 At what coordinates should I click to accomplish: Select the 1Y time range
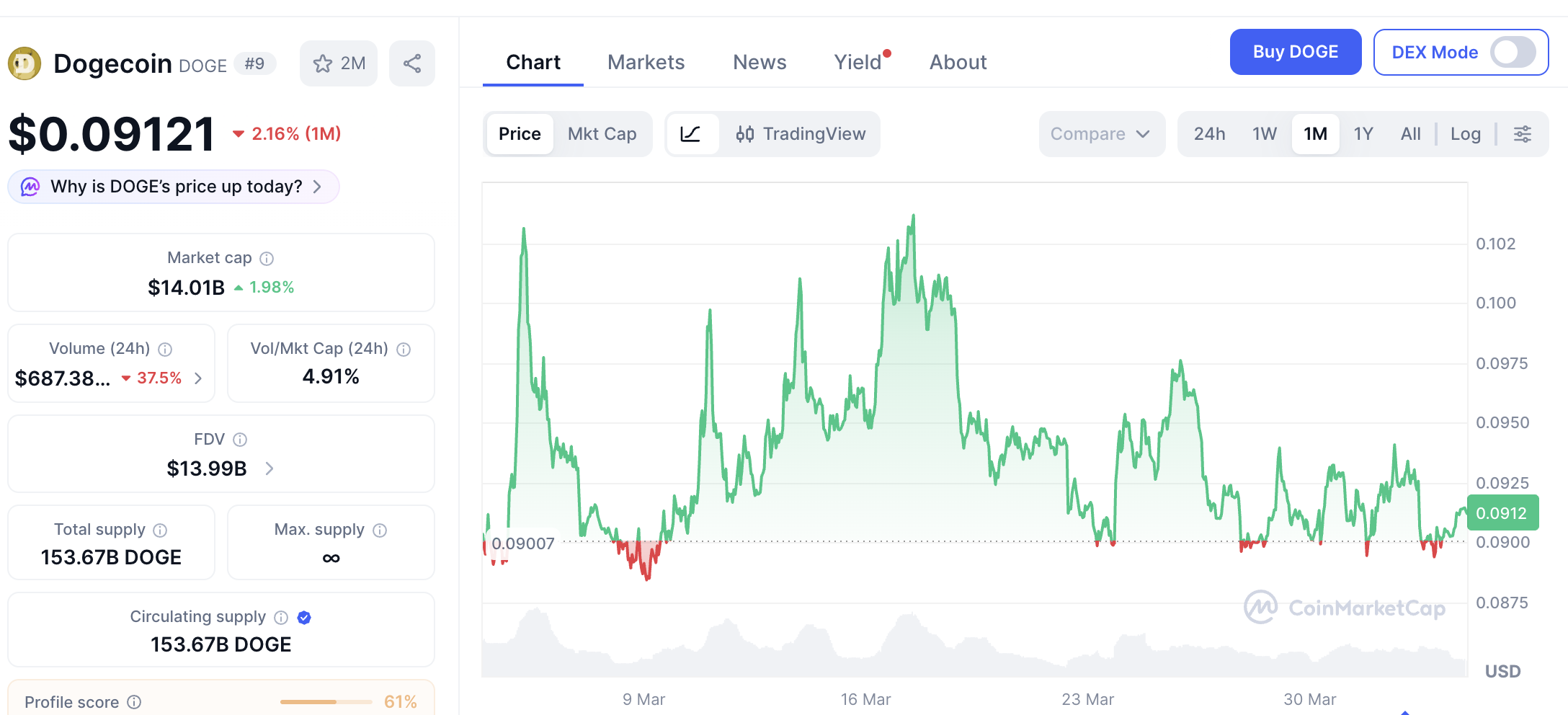(1363, 134)
